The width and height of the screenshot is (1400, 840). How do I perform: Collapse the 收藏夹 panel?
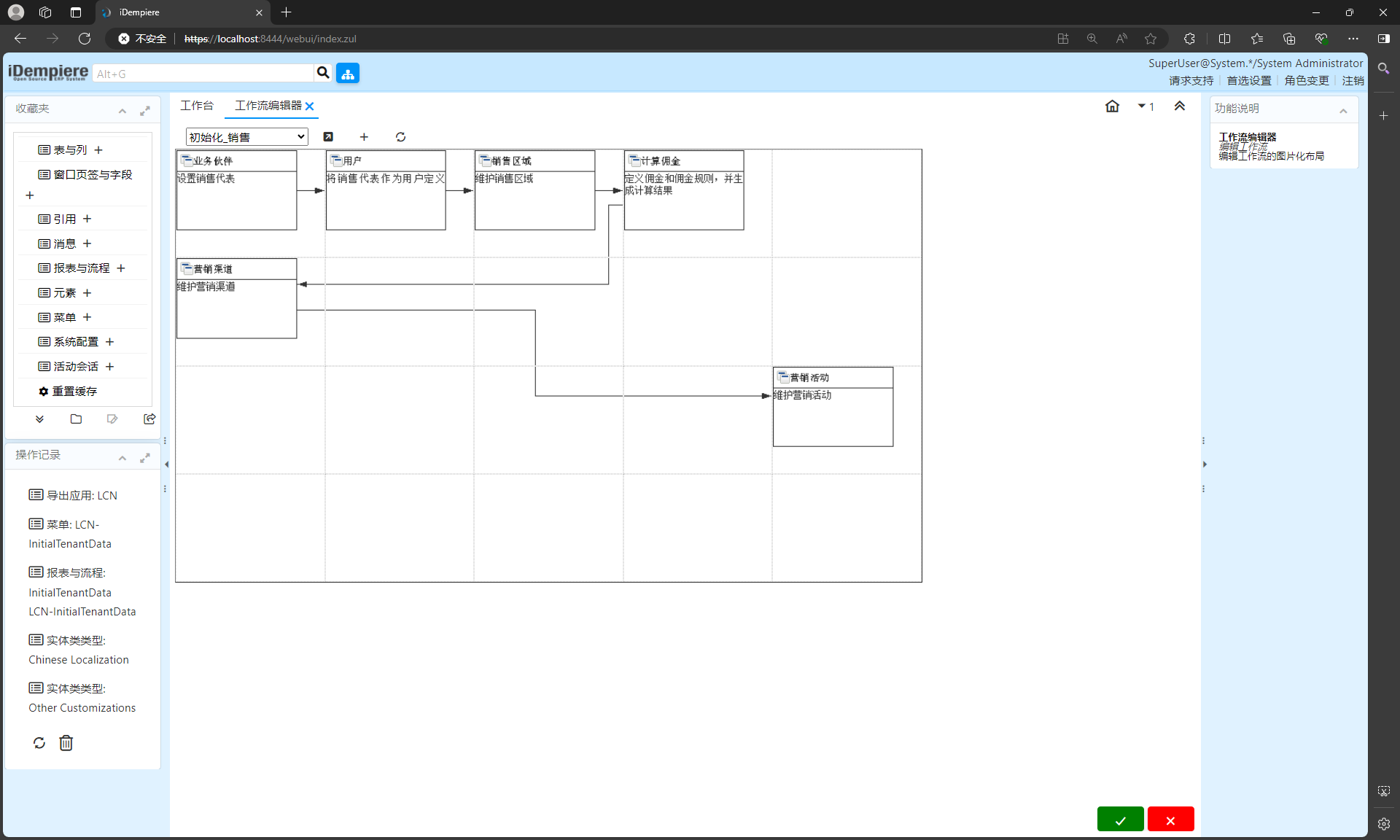tap(122, 111)
